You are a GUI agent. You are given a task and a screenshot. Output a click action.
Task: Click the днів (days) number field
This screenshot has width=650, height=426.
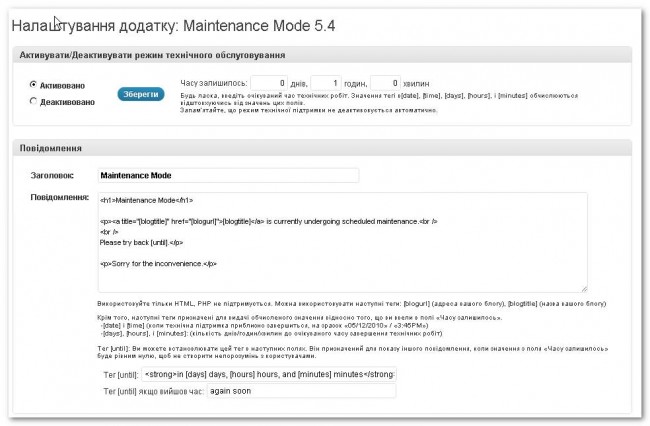tap(269, 83)
